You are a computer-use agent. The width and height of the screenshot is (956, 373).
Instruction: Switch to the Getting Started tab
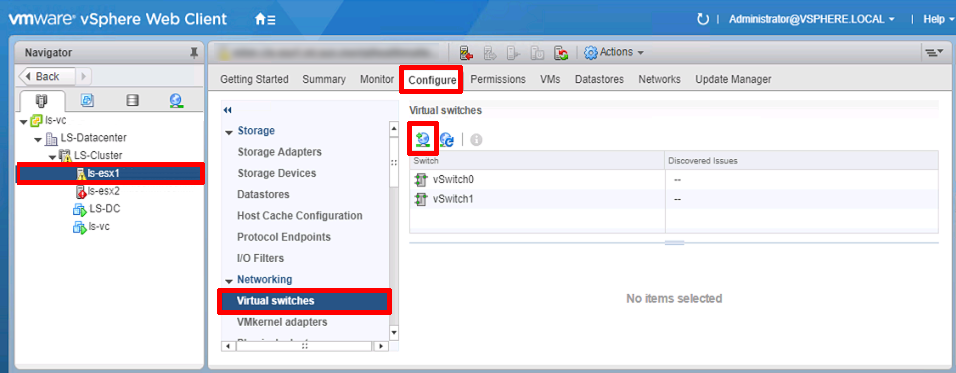(x=254, y=79)
